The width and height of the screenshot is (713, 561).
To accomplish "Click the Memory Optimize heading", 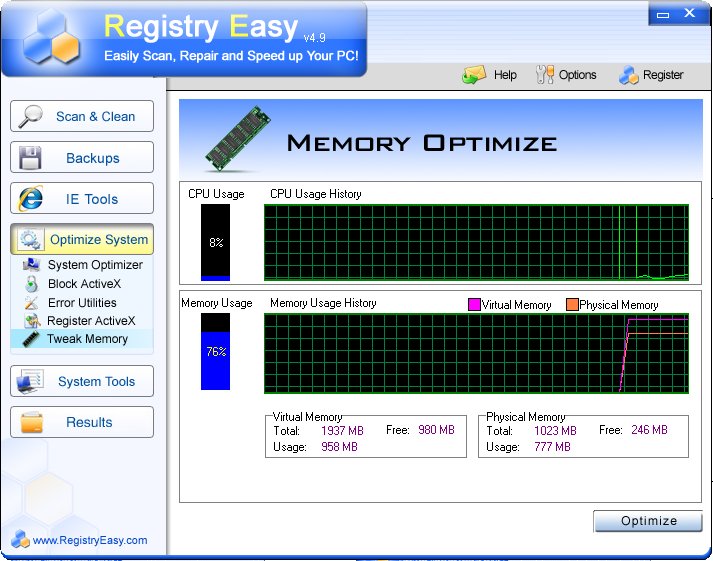I will pos(422,143).
